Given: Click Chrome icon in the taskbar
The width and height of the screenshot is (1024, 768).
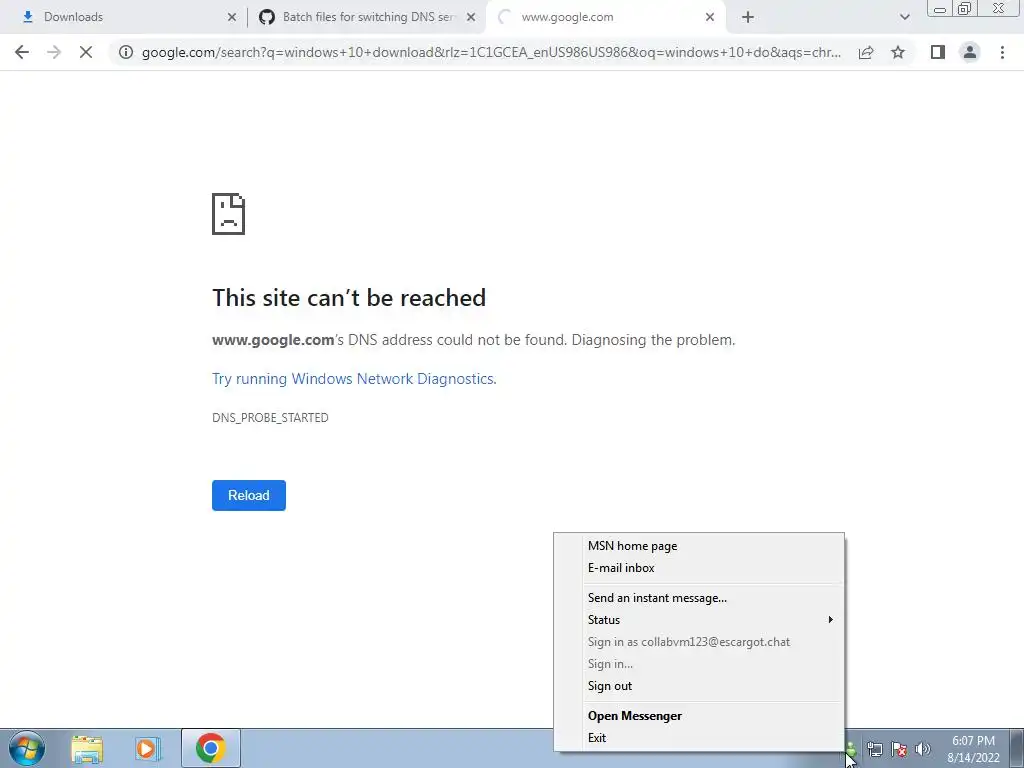Looking at the screenshot, I should tap(210, 748).
